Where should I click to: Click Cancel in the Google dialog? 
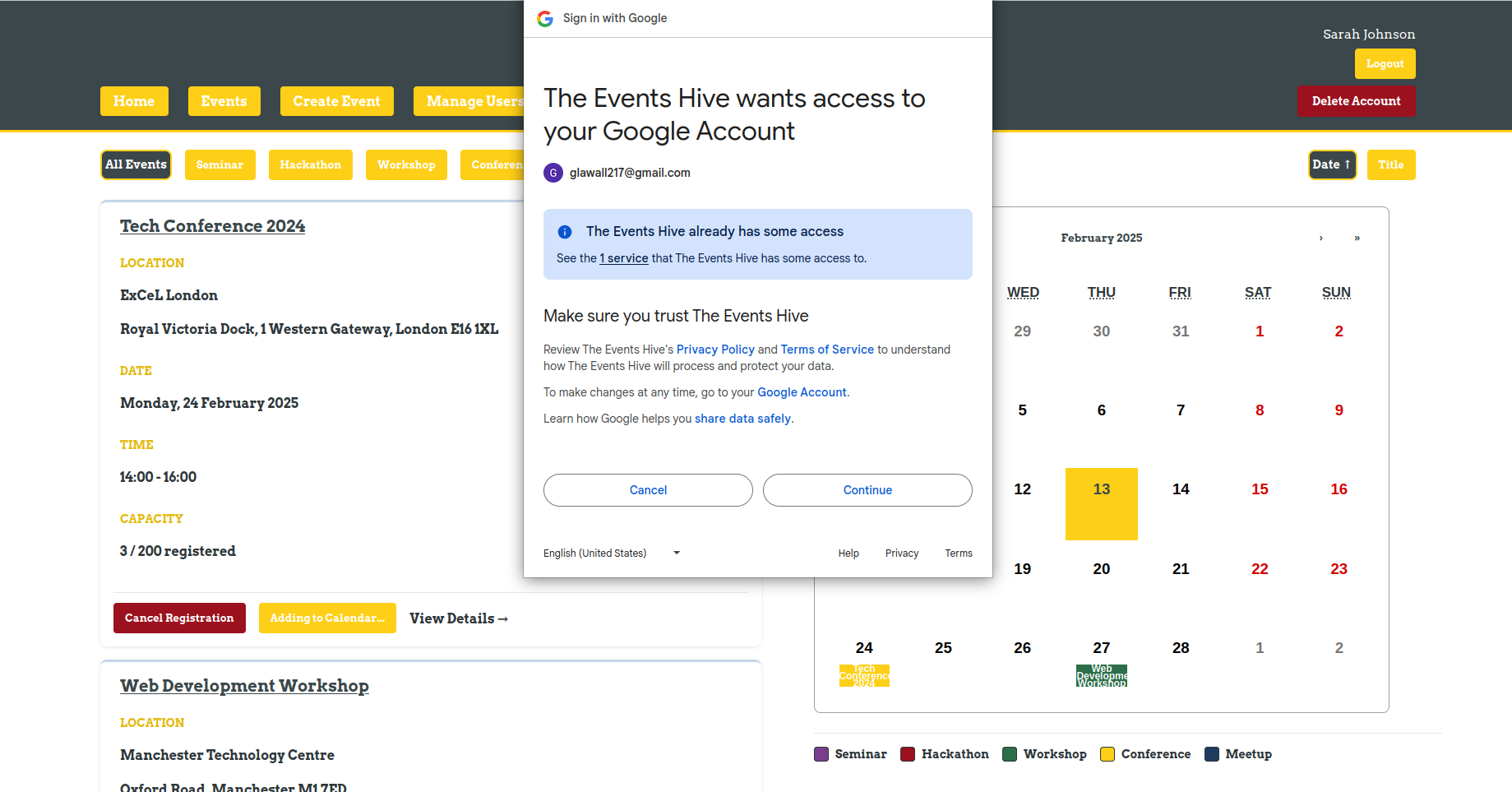648,490
